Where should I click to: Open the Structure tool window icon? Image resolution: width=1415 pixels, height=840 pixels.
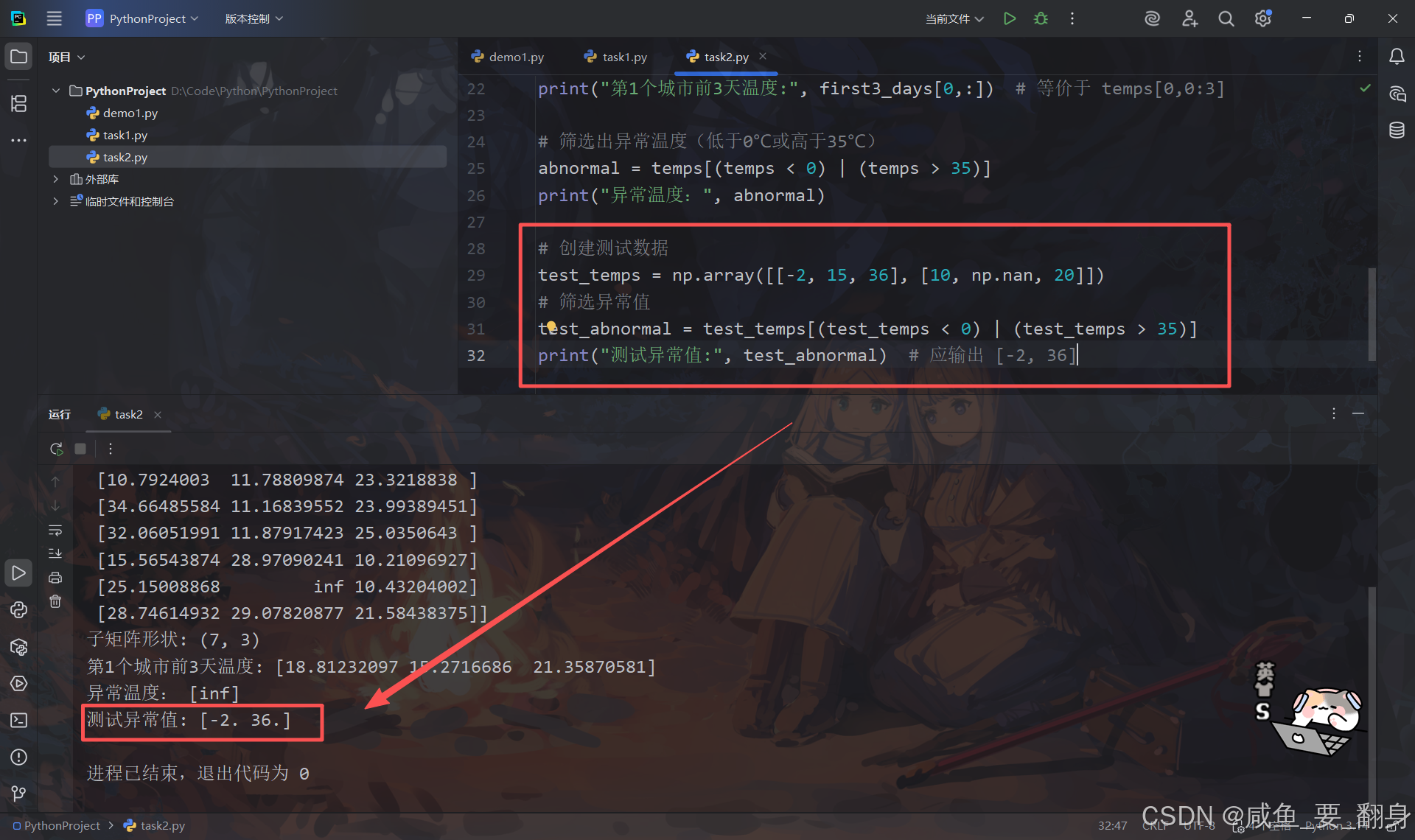point(18,104)
